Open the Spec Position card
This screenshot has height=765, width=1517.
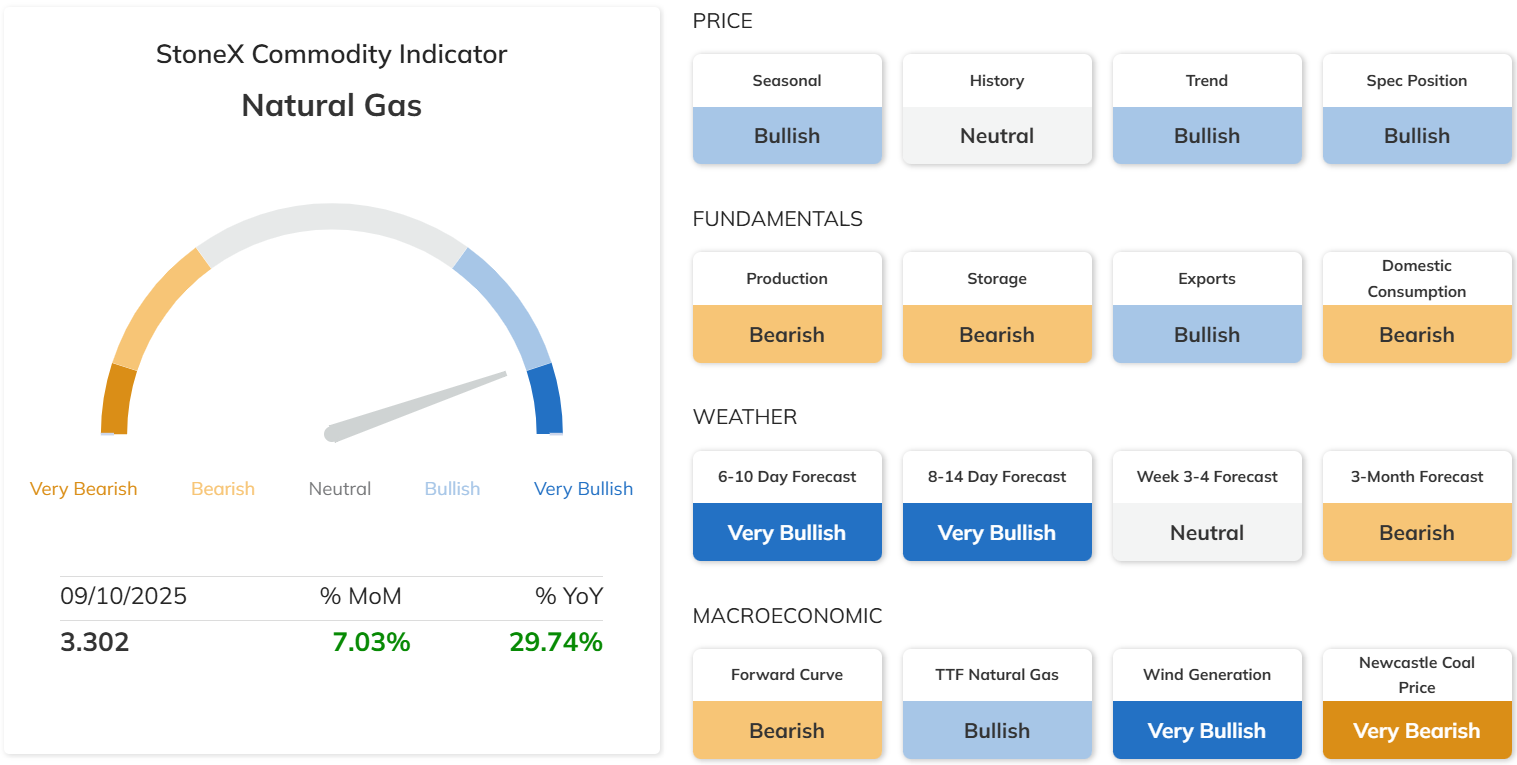(1417, 109)
